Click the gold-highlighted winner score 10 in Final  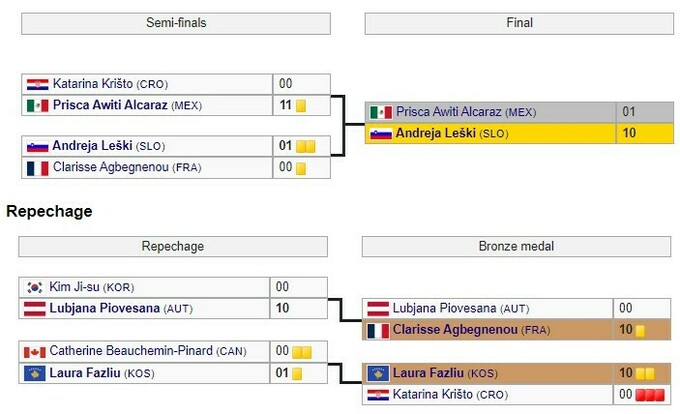click(x=631, y=133)
